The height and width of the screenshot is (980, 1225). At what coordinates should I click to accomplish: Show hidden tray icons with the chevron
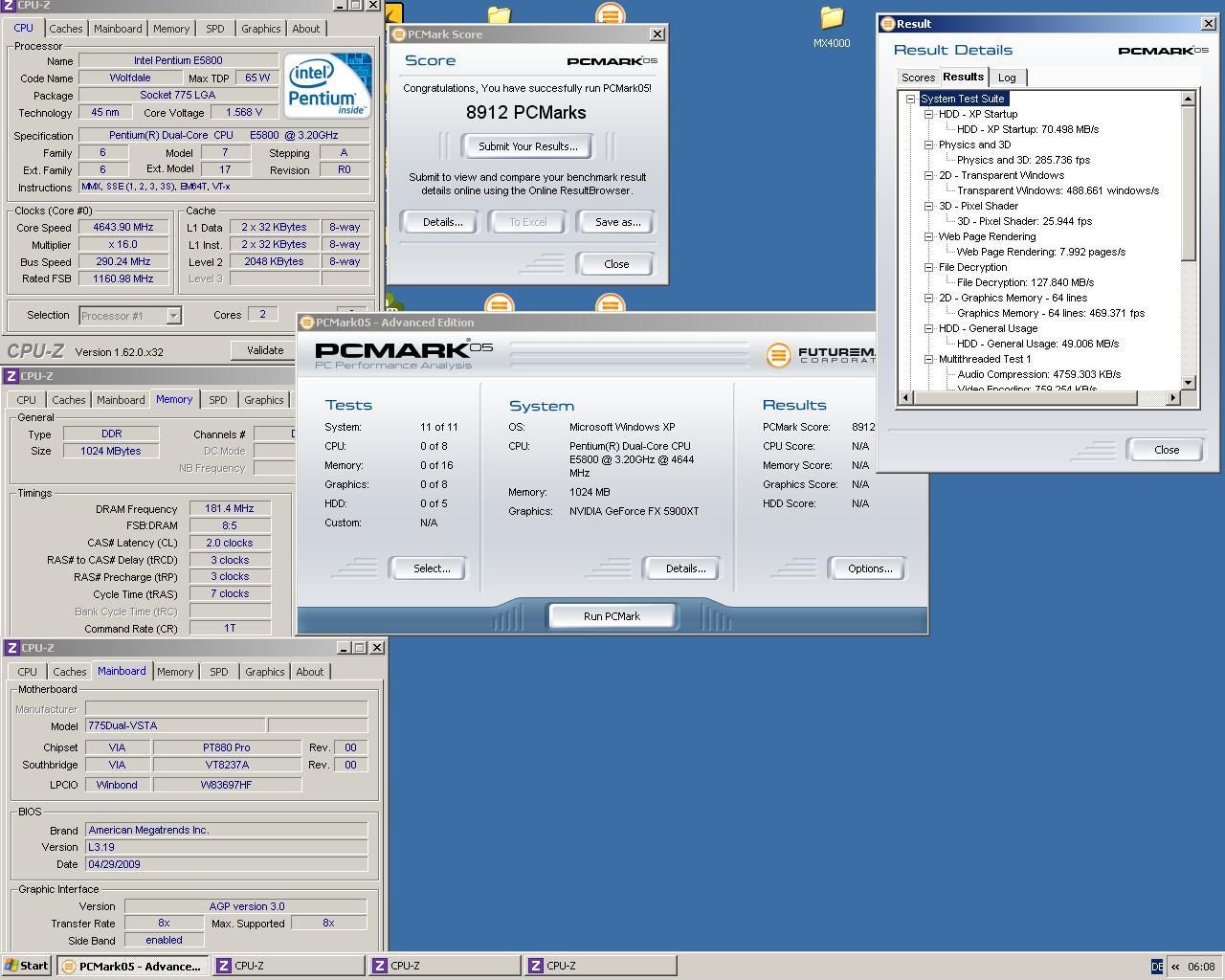click(1174, 967)
